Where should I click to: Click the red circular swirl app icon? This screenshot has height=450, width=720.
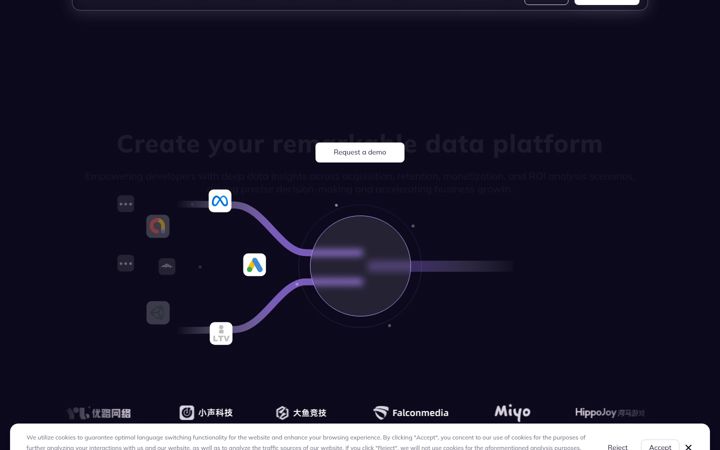tap(158, 226)
